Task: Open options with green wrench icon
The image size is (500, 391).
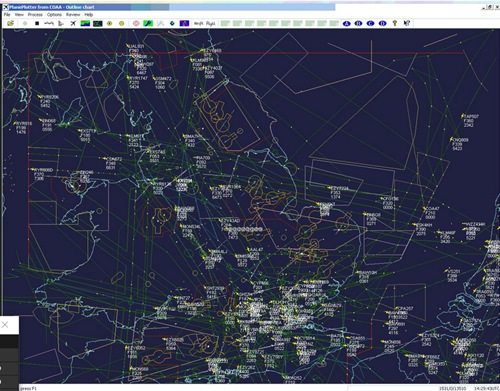Action: [148, 23]
